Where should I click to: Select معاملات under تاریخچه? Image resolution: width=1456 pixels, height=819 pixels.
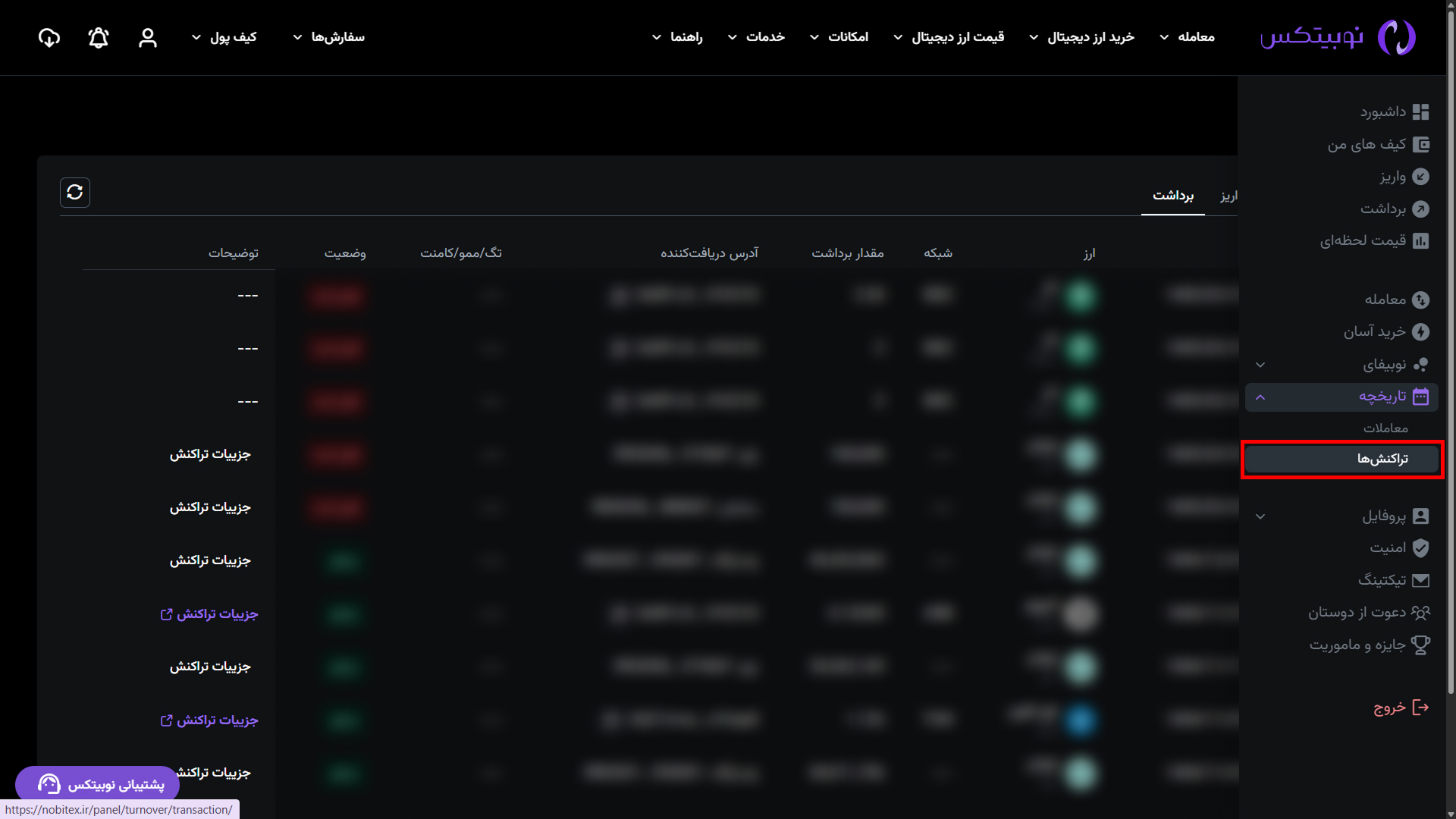coord(1385,428)
